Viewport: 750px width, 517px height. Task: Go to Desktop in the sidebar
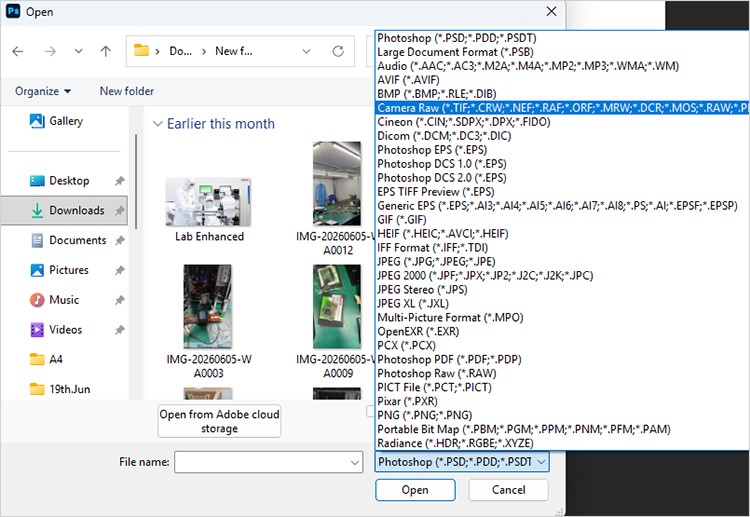[x=60, y=181]
